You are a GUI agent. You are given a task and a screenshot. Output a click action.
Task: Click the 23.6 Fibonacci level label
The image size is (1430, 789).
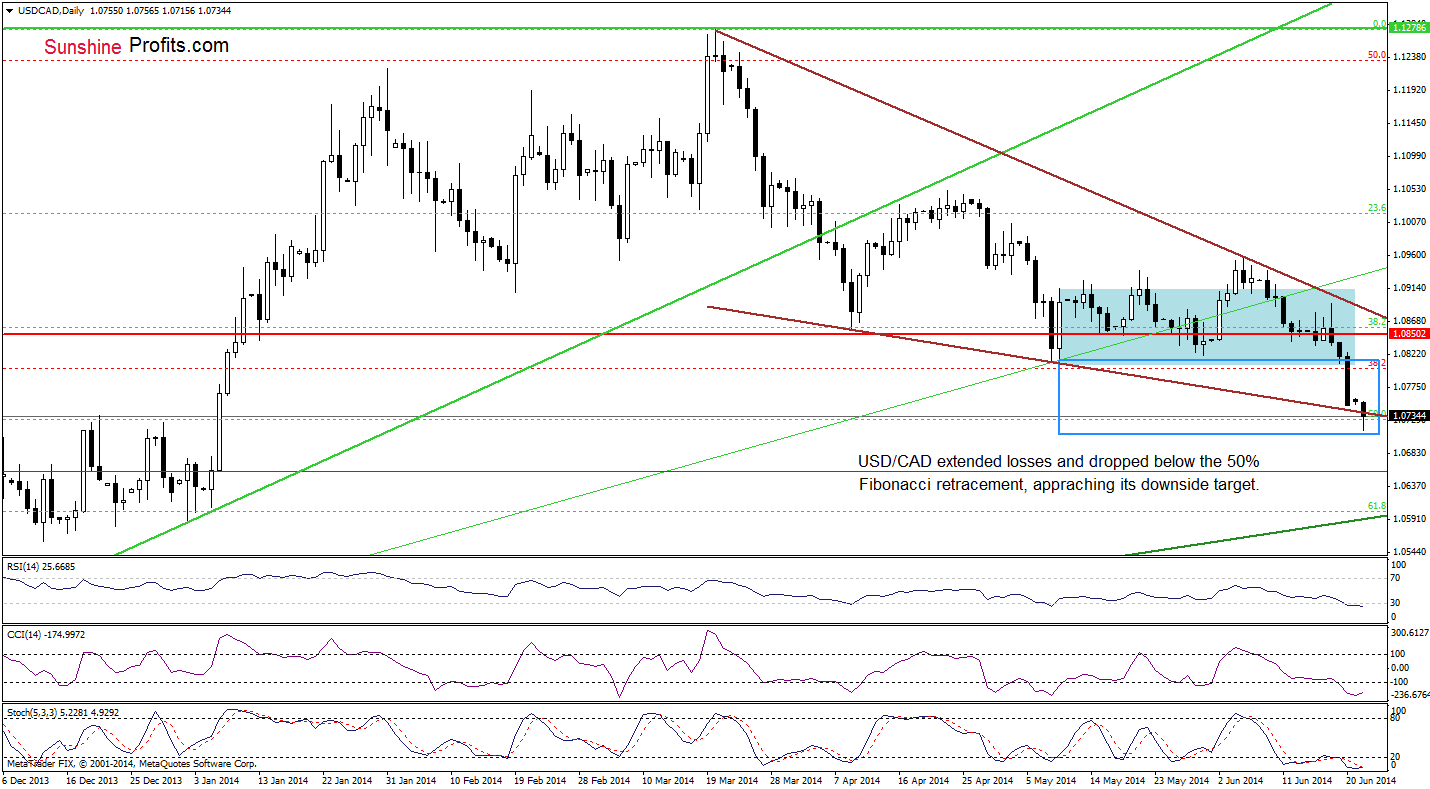click(1377, 208)
